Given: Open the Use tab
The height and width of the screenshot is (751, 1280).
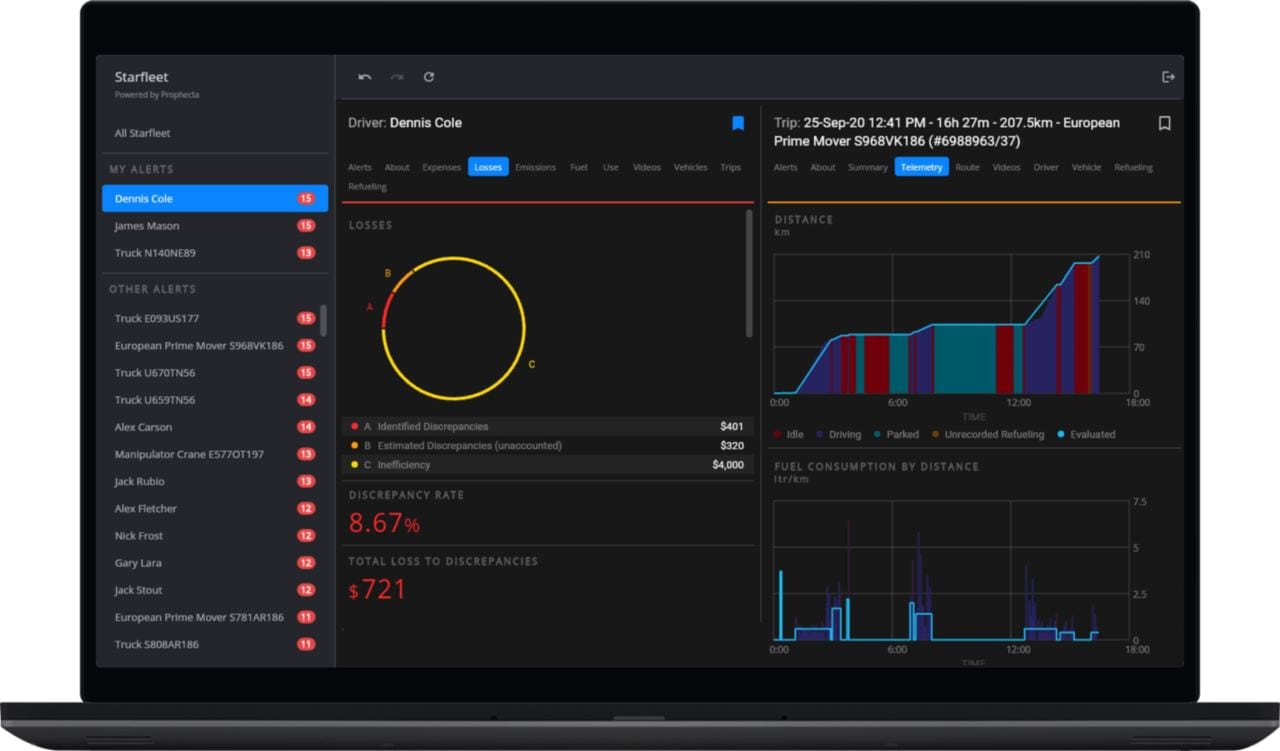Looking at the screenshot, I should coord(610,167).
